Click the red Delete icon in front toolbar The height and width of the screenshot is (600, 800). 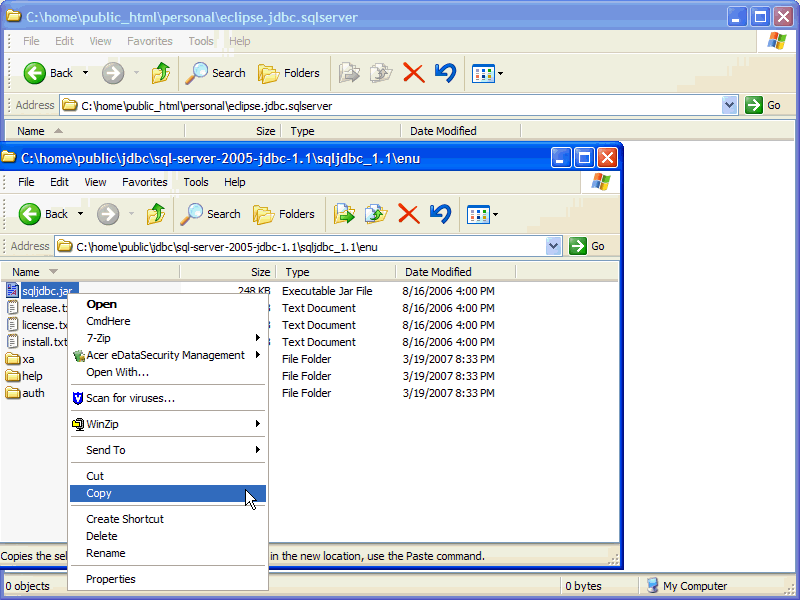click(x=408, y=214)
